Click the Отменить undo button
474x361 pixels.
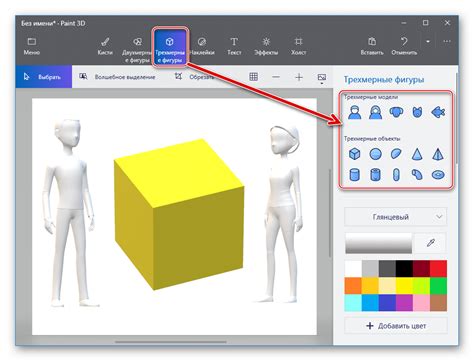pos(404,46)
